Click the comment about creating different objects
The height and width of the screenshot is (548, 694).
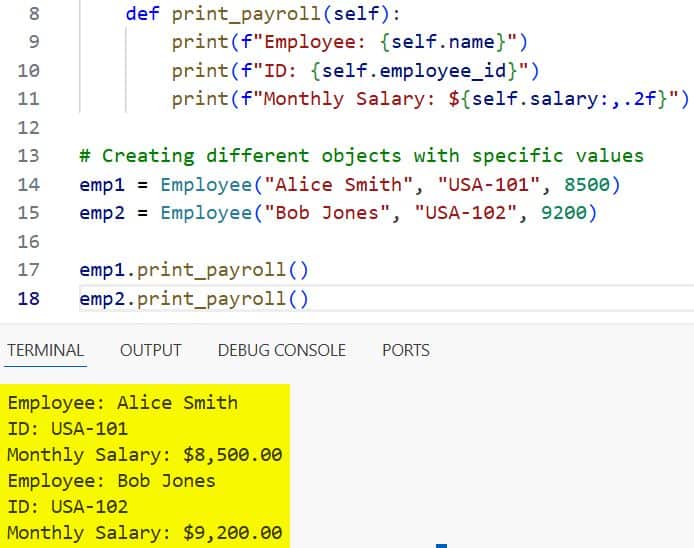[361, 156]
